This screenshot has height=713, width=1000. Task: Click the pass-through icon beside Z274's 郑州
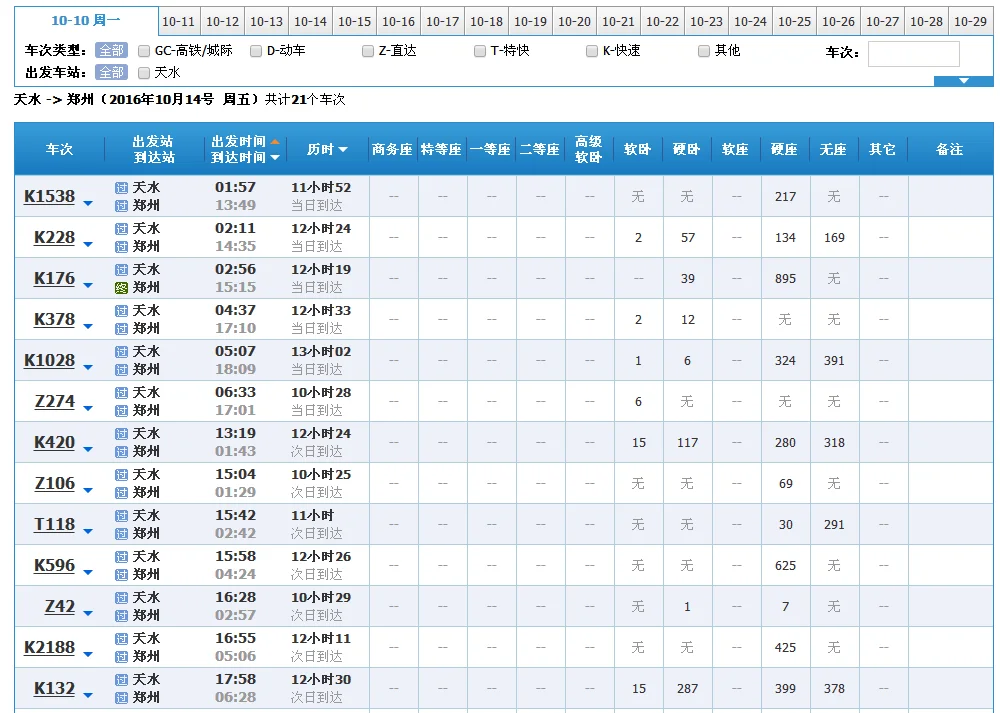pyautogui.click(x=121, y=410)
